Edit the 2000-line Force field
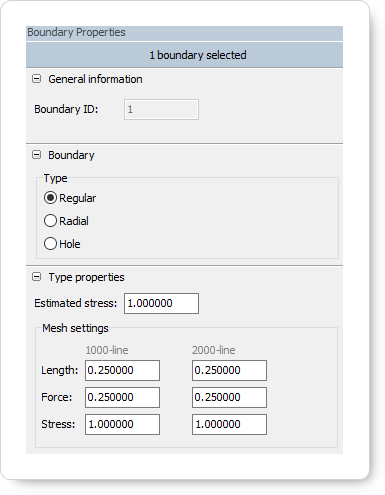Viewport: 385px width, 495px height. (229, 397)
